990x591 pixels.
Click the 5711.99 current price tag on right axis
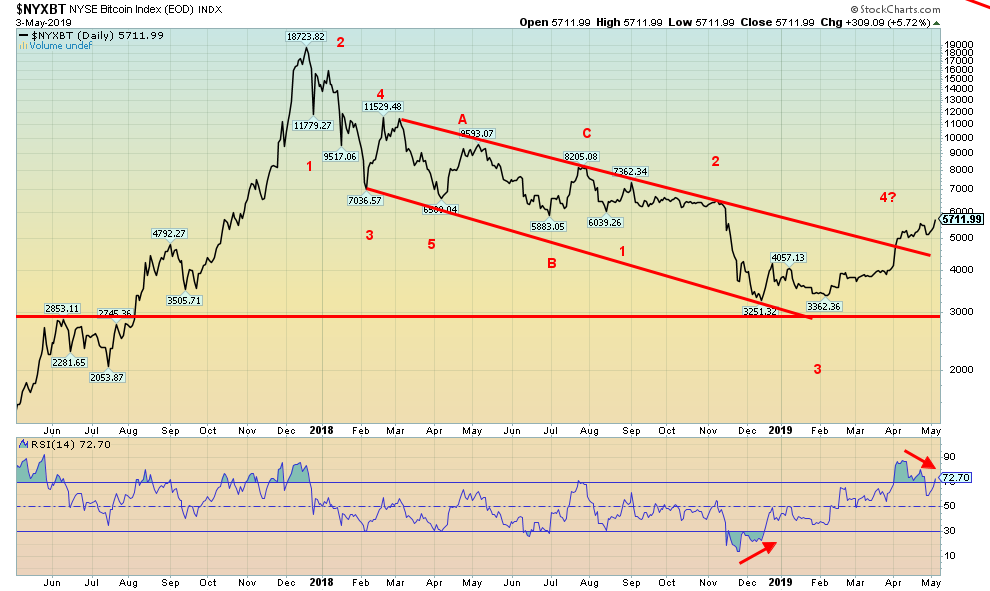coord(962,220)
